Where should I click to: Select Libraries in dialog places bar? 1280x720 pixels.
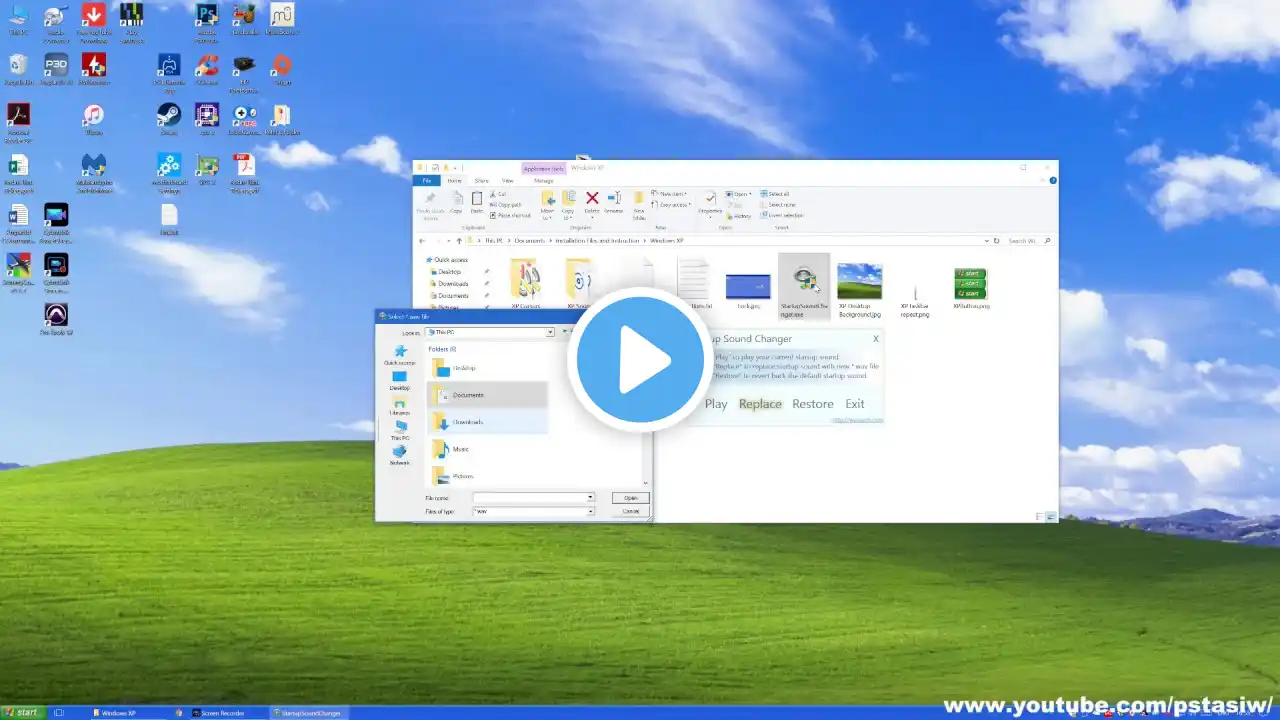click(x=400, y=405)
